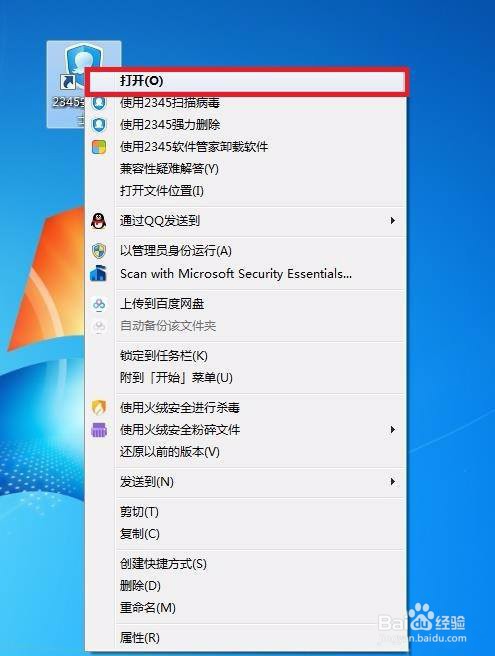The height and width of the screenshot is (656, 495).
Task: Select 使用2345强力删除 menu entry
Action: click(x=247, y=125)
